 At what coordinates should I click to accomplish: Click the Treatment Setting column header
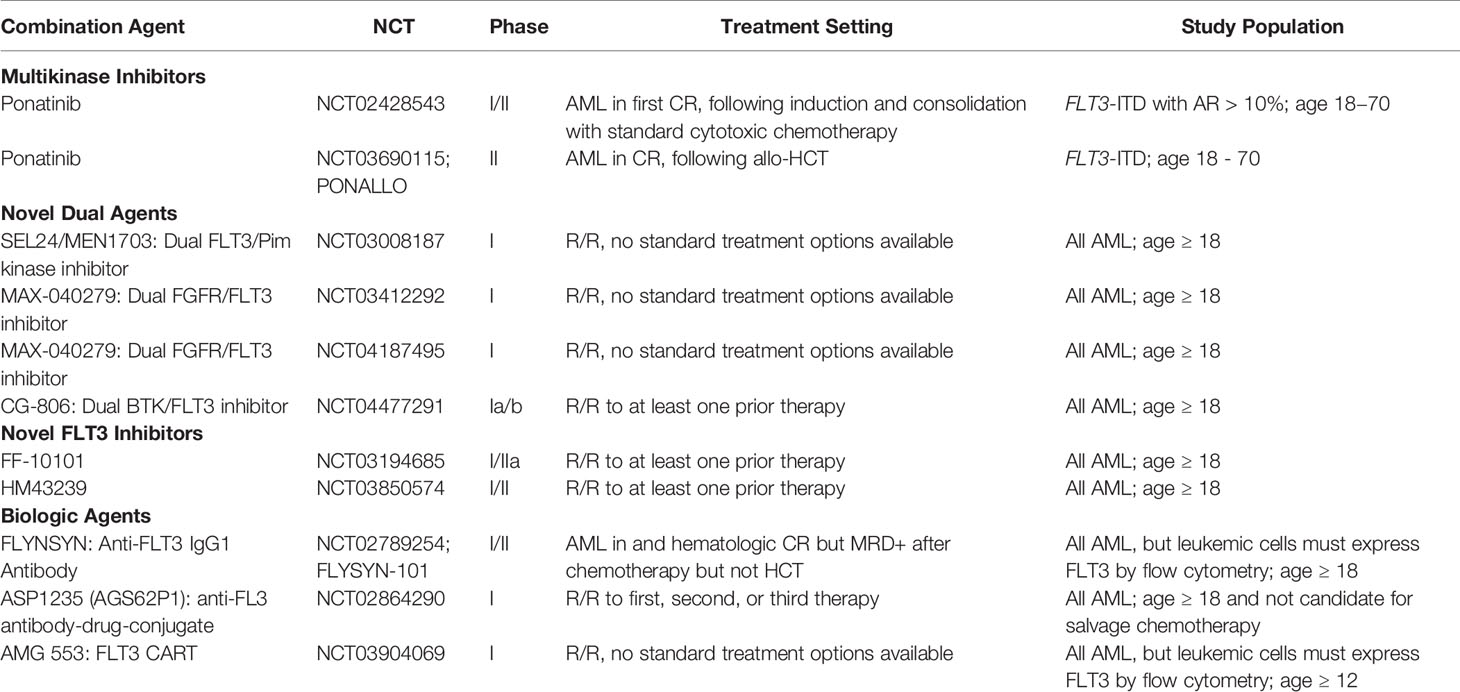point(807,27)
